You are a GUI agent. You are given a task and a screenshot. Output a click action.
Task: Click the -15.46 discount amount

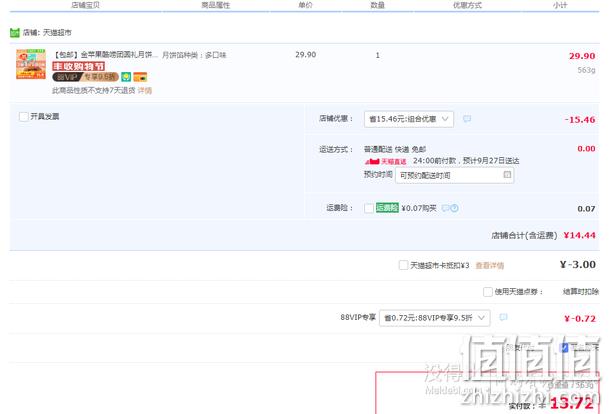(x=580, y=120)
